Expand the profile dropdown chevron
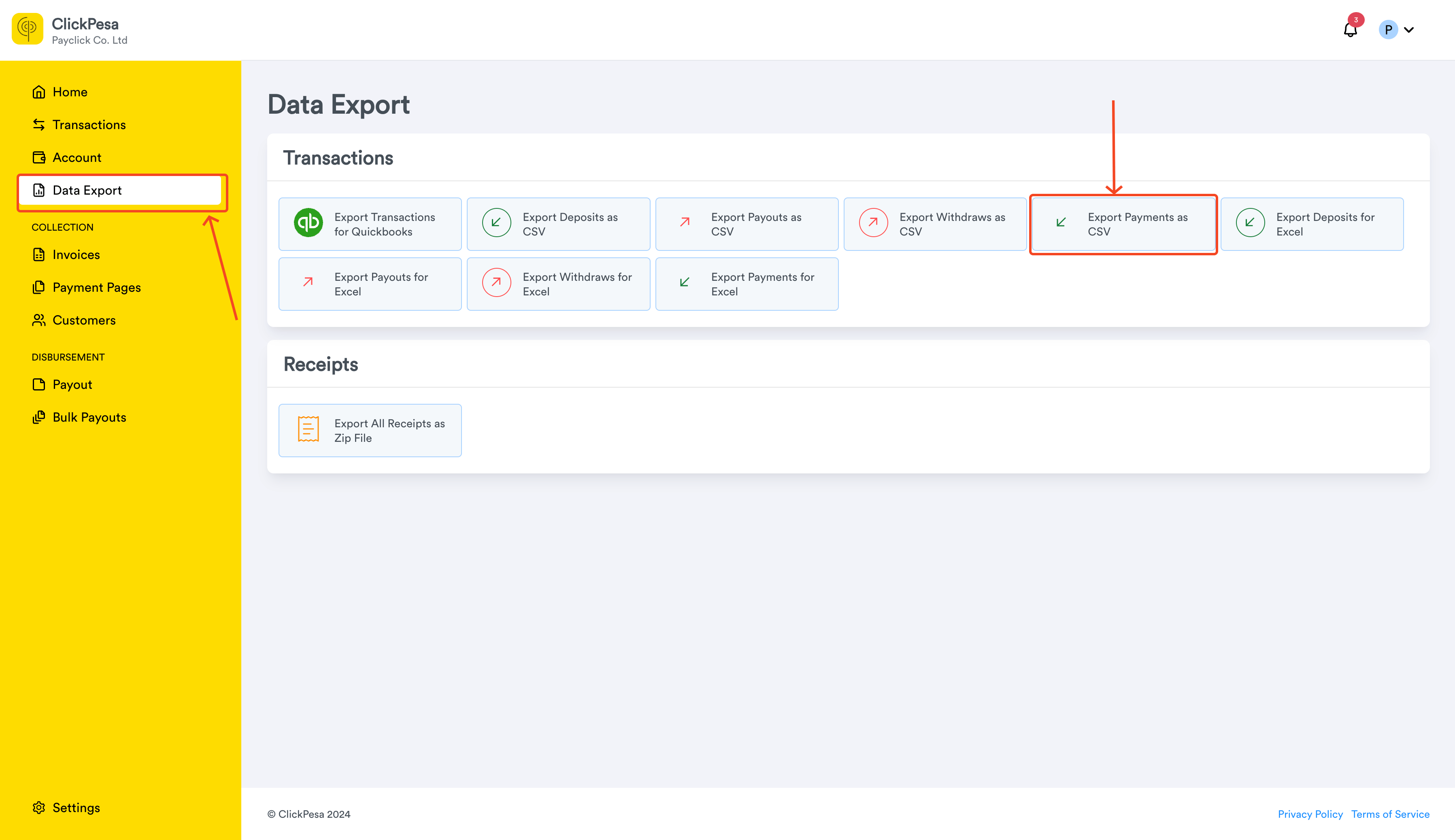This screenshot has height=840, width=1455. pos(1409,30)
